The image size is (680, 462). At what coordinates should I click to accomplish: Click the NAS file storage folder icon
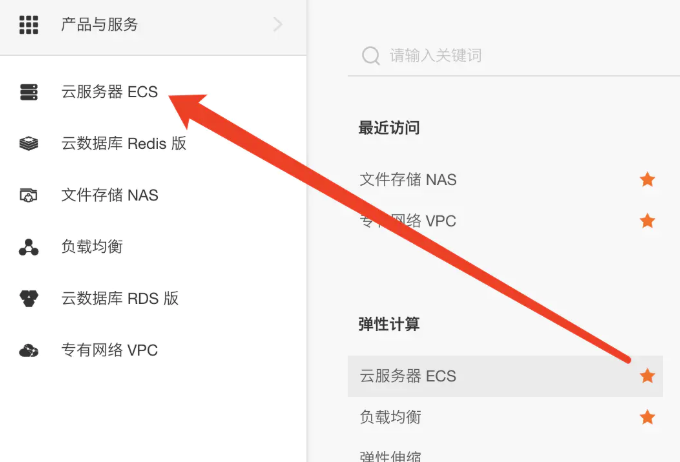29,195
